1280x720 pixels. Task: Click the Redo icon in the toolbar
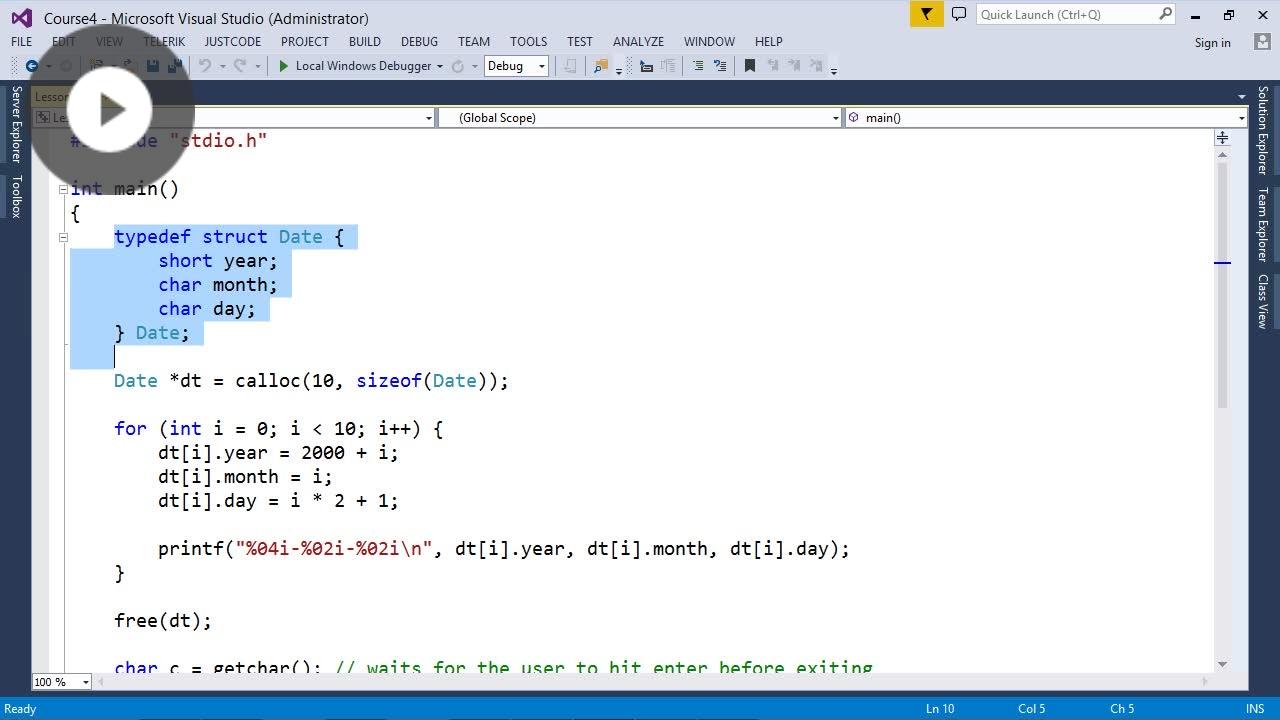[239, 65]
